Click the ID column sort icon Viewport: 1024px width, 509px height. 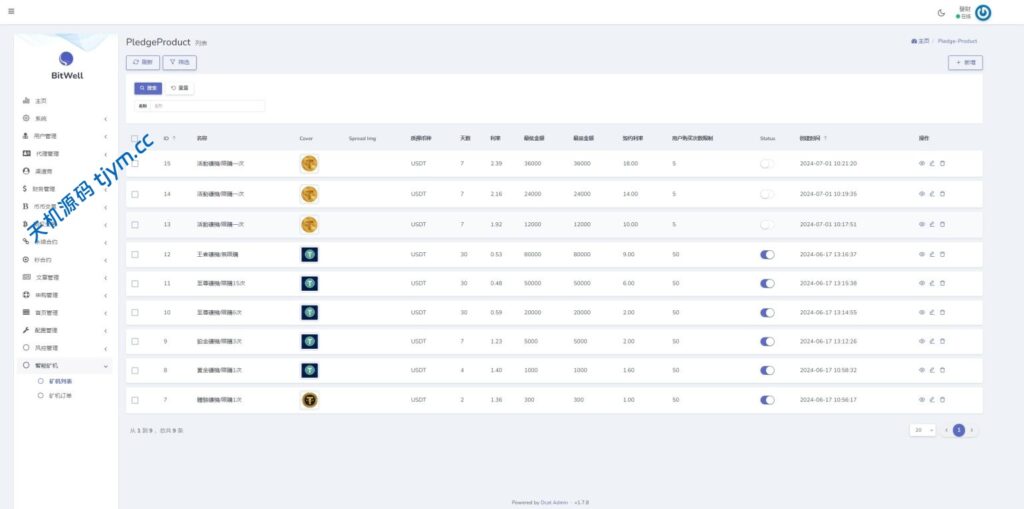point(175,138)
